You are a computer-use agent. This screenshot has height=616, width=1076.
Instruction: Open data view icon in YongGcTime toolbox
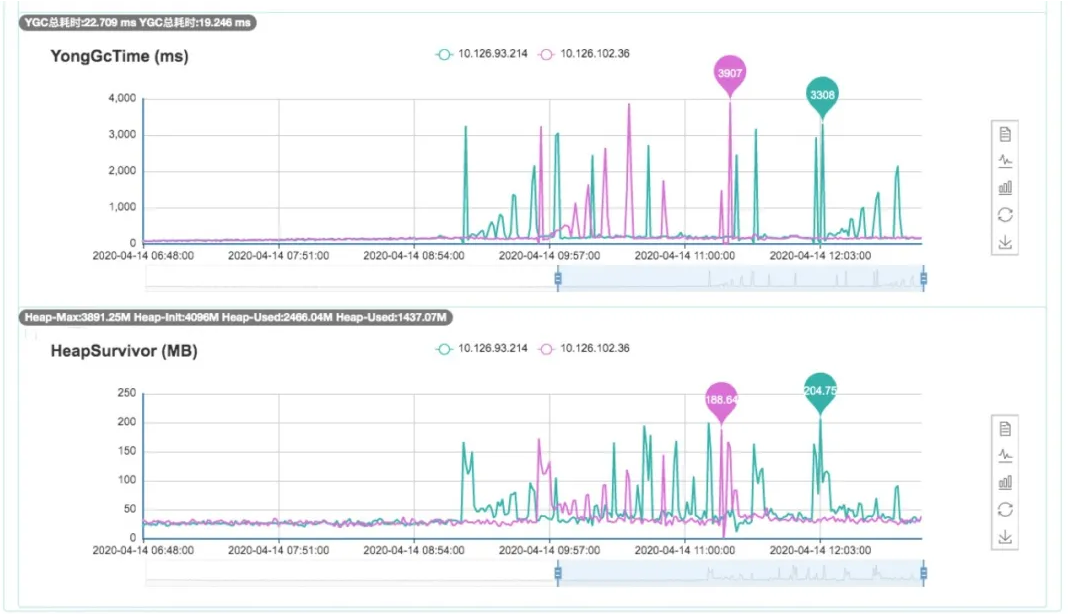click(1005, 134)
